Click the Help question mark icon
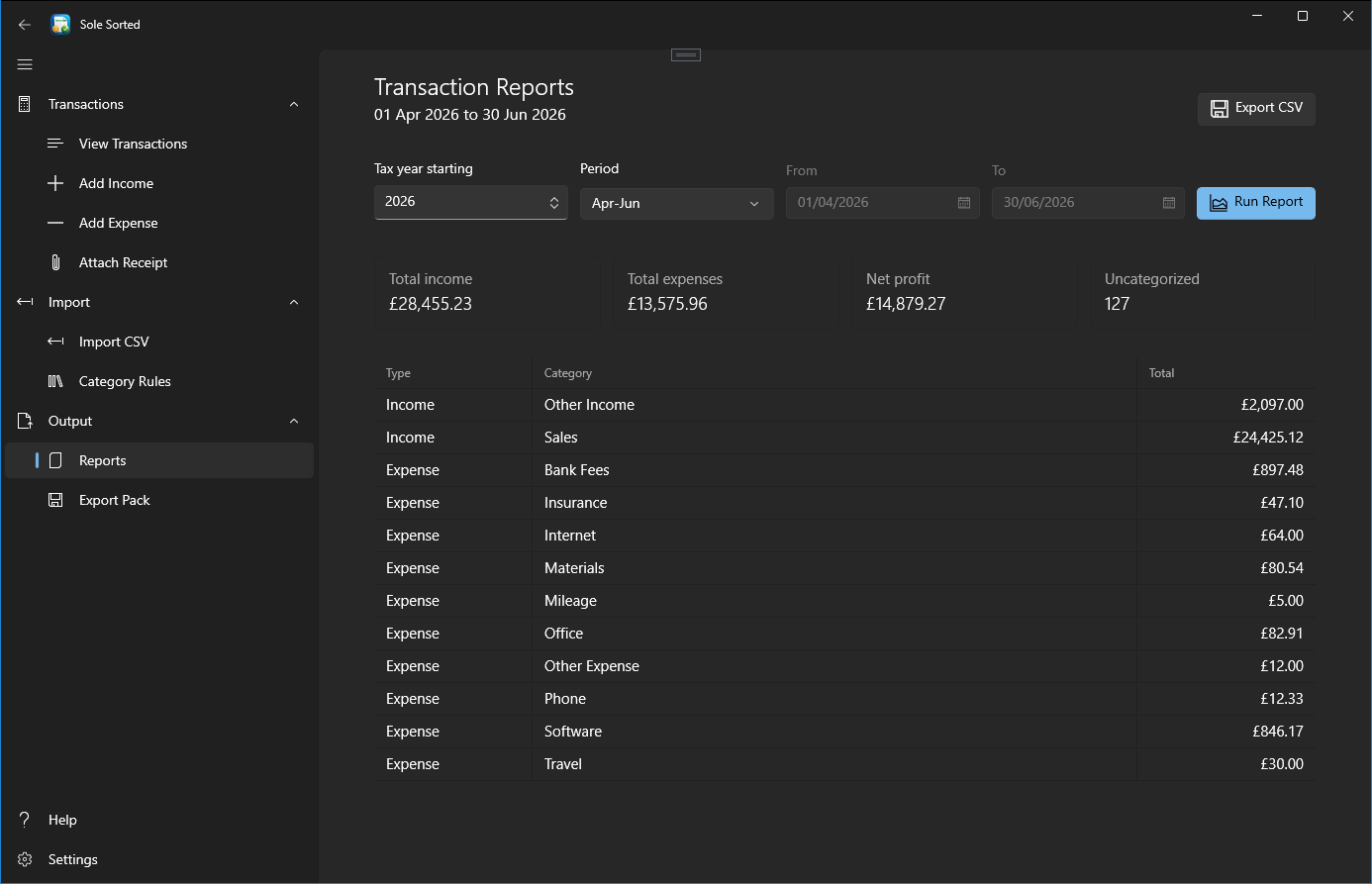 25,820
